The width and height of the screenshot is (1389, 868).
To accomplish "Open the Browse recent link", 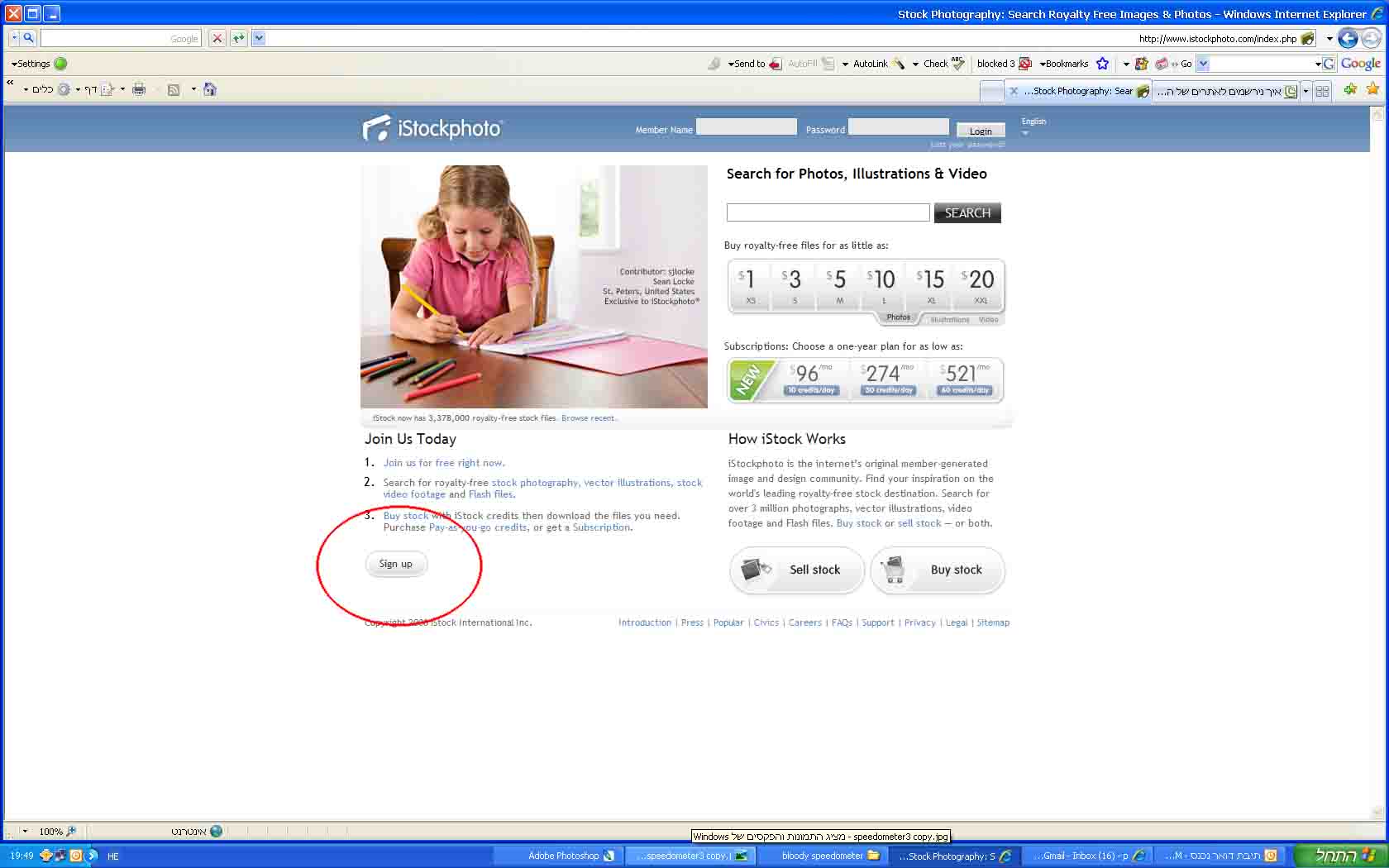I will click(x=588, y=418).
